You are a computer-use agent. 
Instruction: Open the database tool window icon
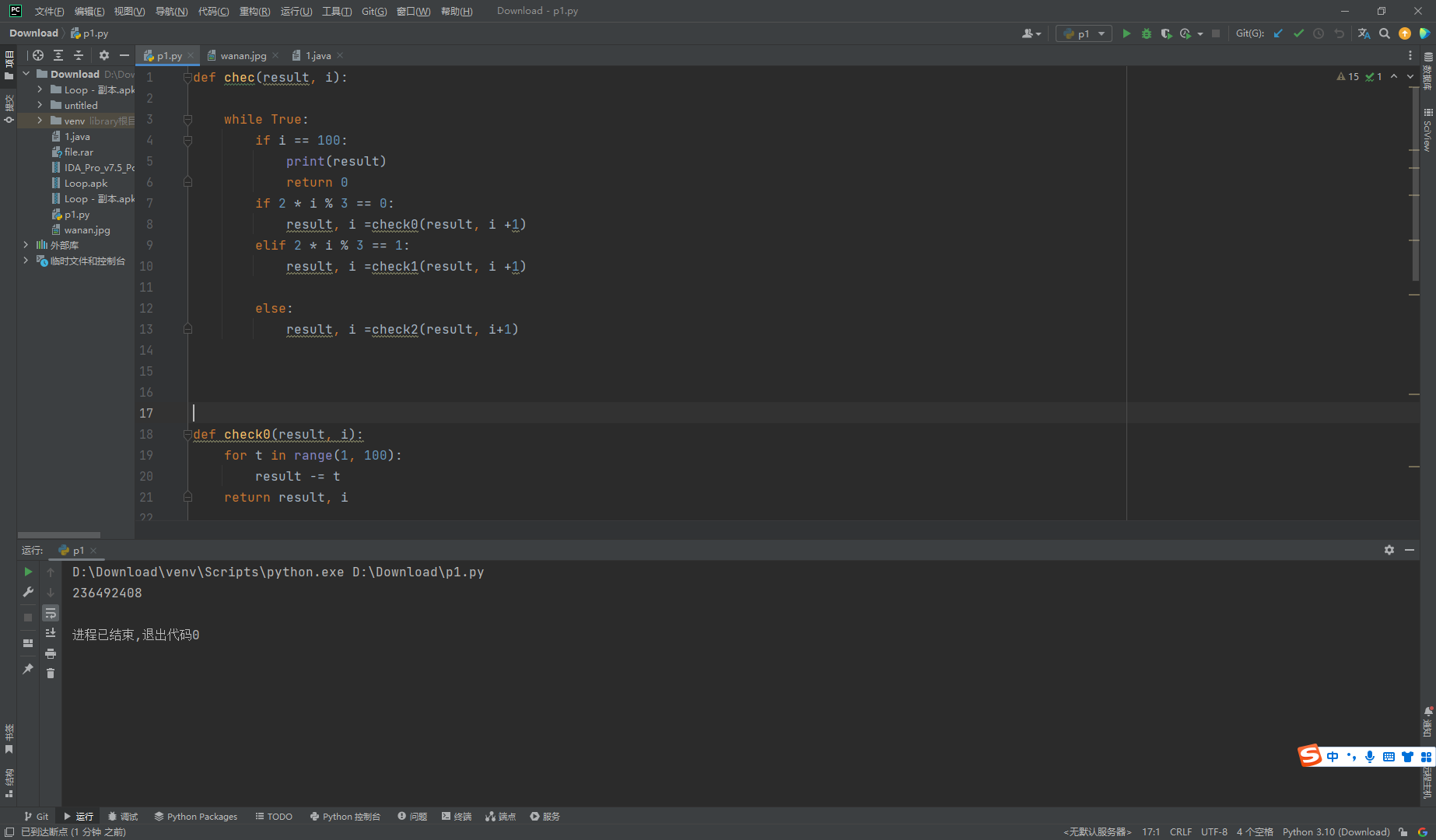(x=1428, y=58)
